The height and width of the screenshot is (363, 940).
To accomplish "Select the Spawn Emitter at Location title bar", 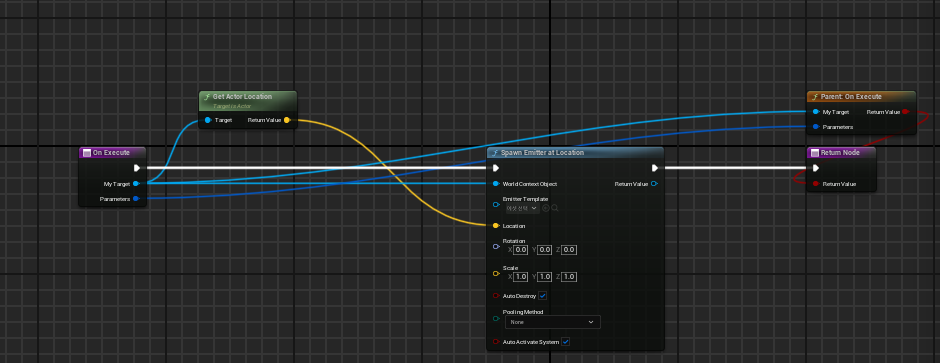I will coord(575,153).
